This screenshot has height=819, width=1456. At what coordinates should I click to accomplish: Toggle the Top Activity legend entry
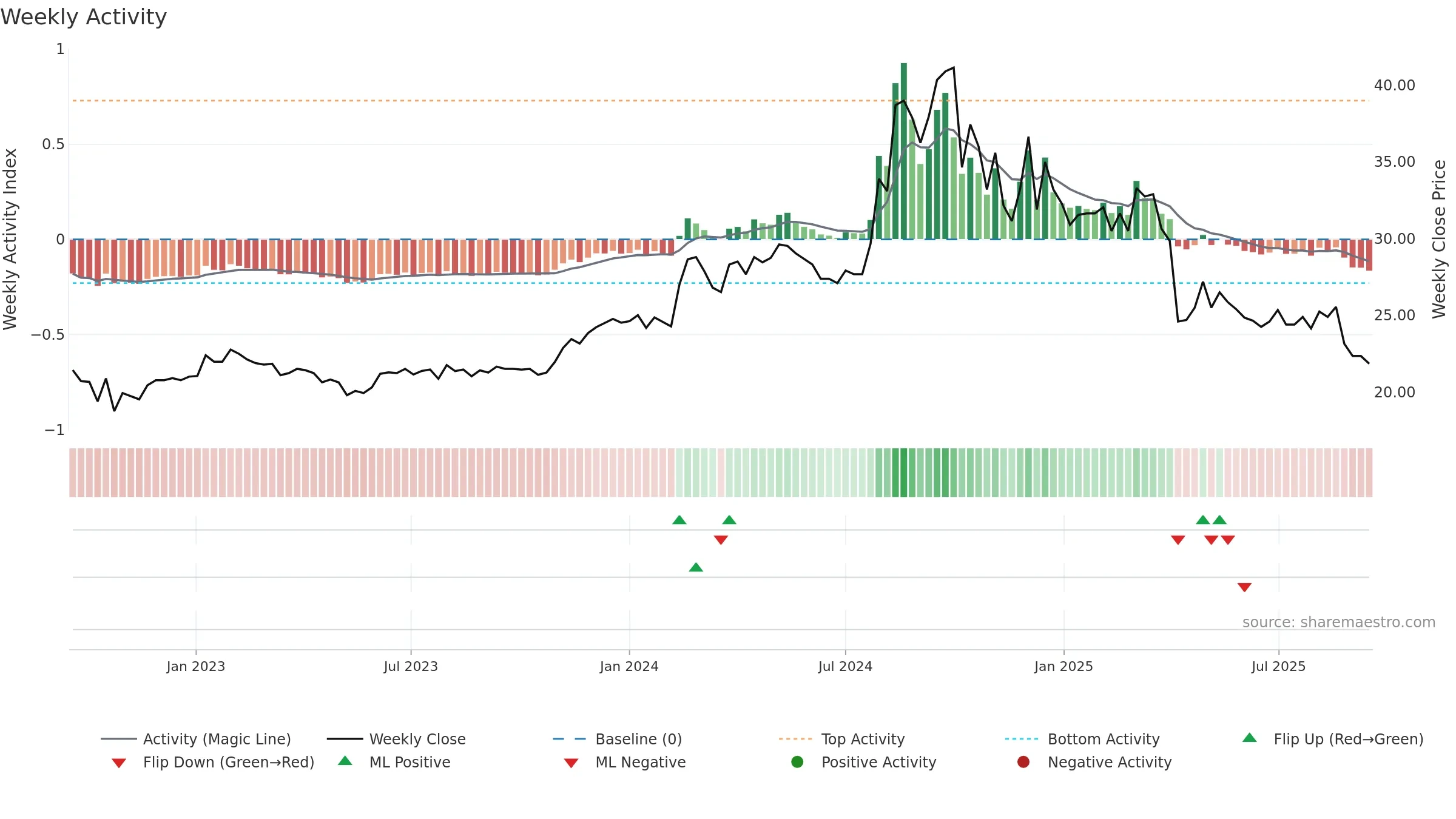841,739
